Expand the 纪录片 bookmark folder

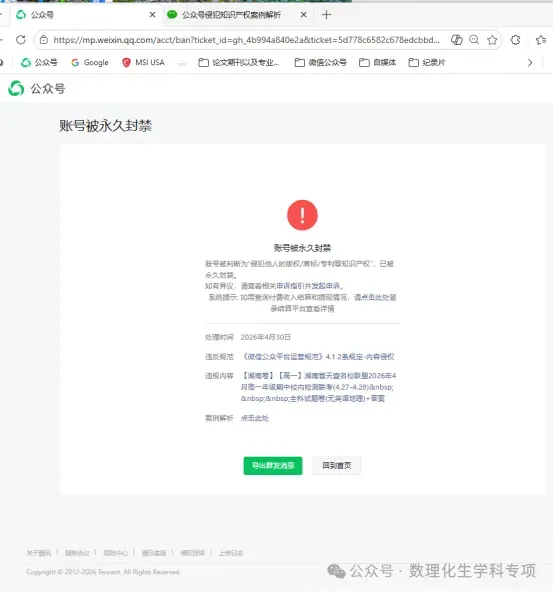427,62
